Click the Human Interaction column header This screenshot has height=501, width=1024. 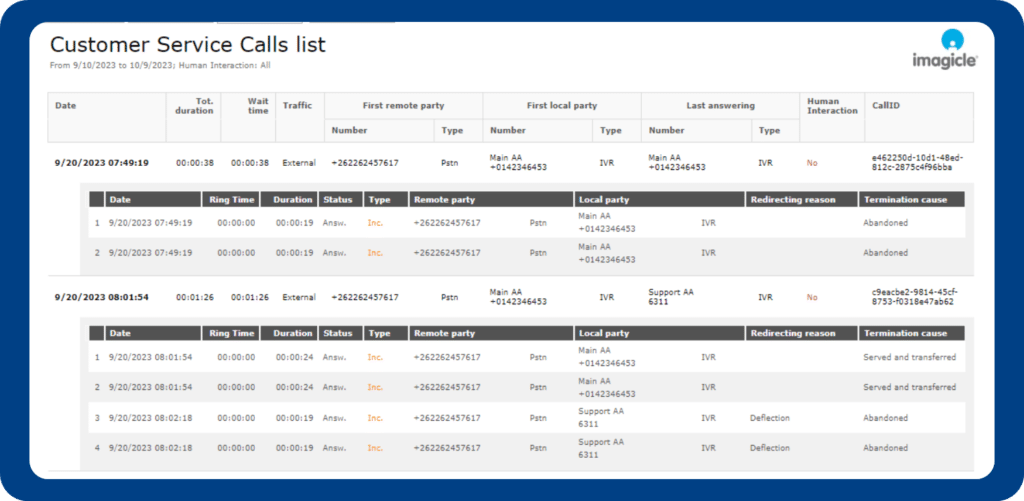click(832, 105)
